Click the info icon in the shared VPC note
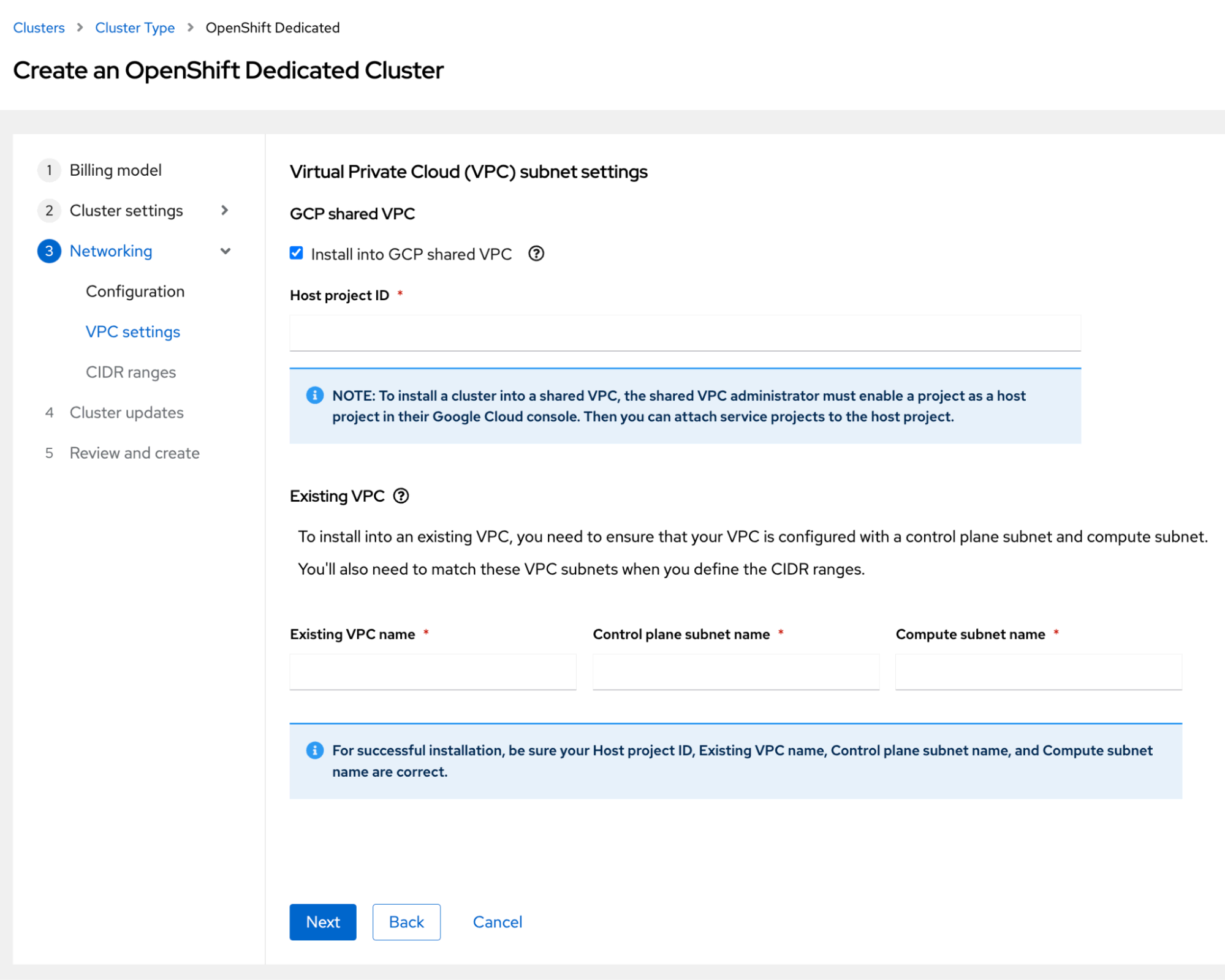Screen dimensions: 1225x980 (314, 395)
